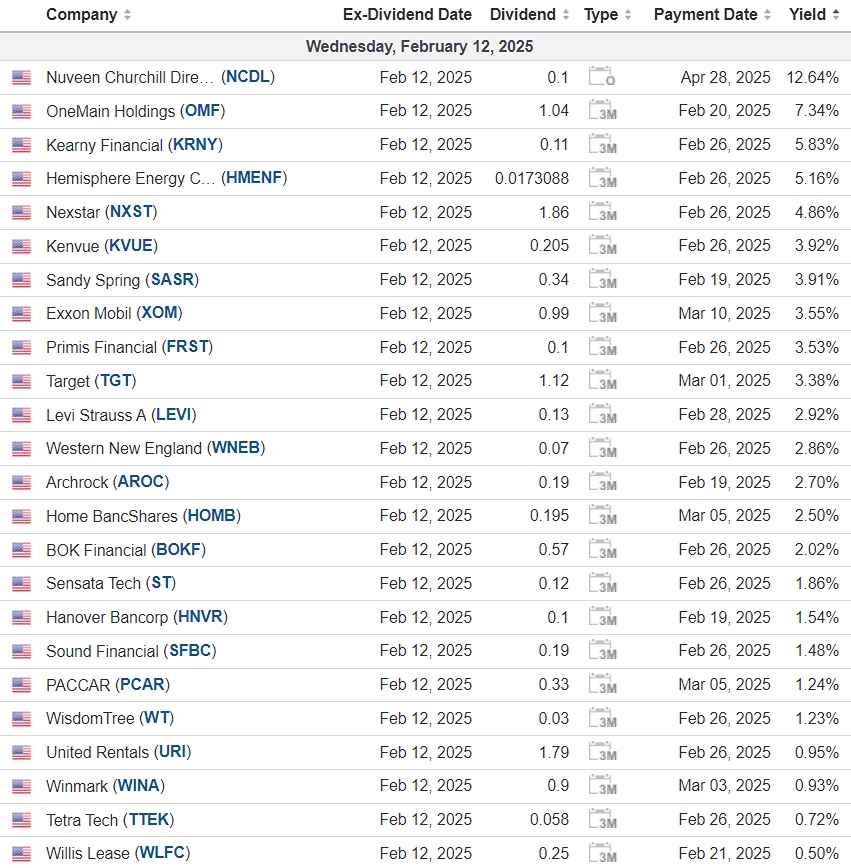Select the US flag next to Levi Strauss A
The width and height of the screenshot is (851, 868).
(21, 415)
